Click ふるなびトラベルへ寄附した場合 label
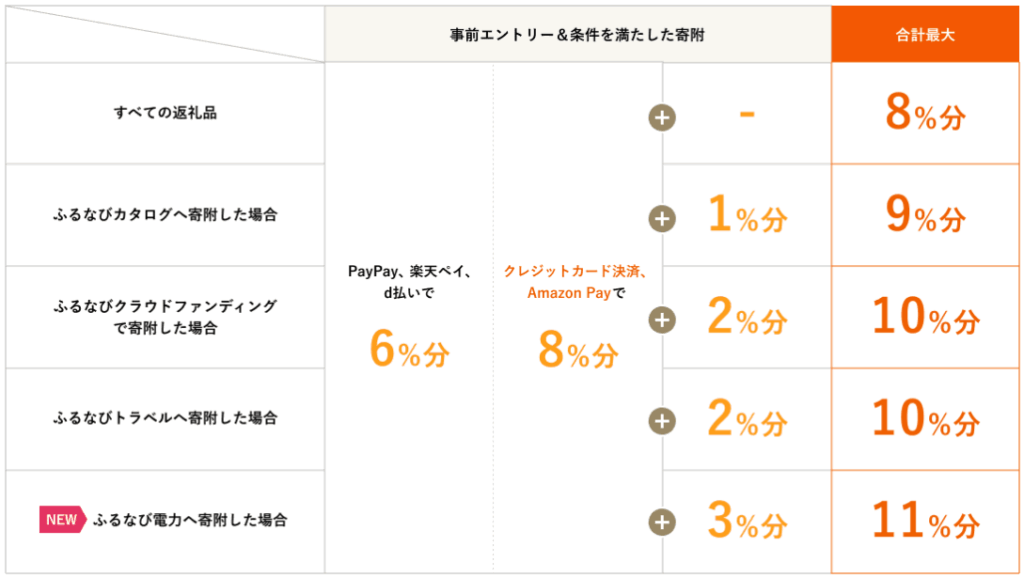Screen dimensions: 1024x578 (165, 418)
